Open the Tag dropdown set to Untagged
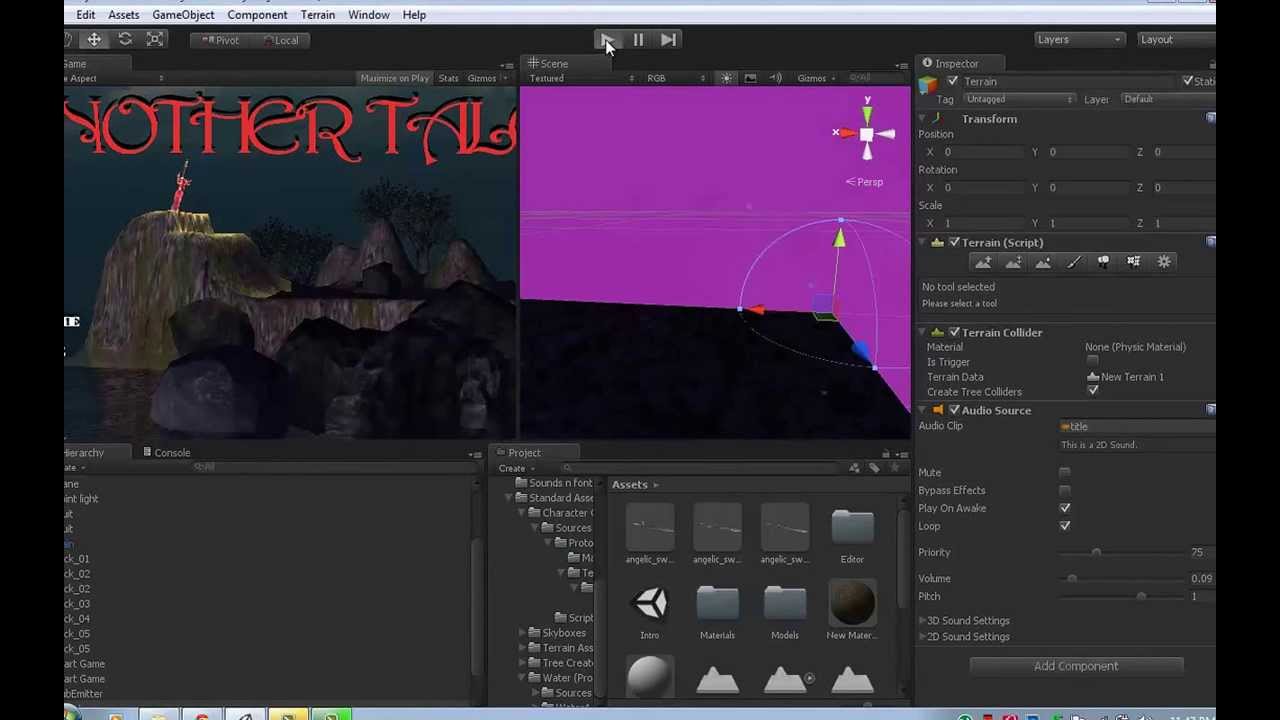The width and height of the screenshot is (1280, 720). pyautogui.click(x=1018, y=99)
